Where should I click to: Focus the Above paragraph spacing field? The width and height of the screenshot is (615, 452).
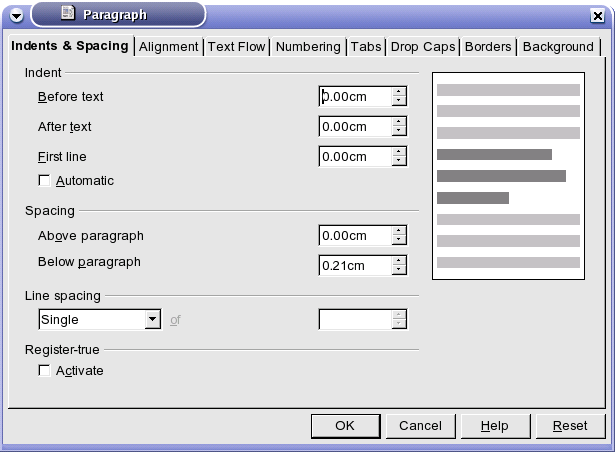(x=355, y=235)
